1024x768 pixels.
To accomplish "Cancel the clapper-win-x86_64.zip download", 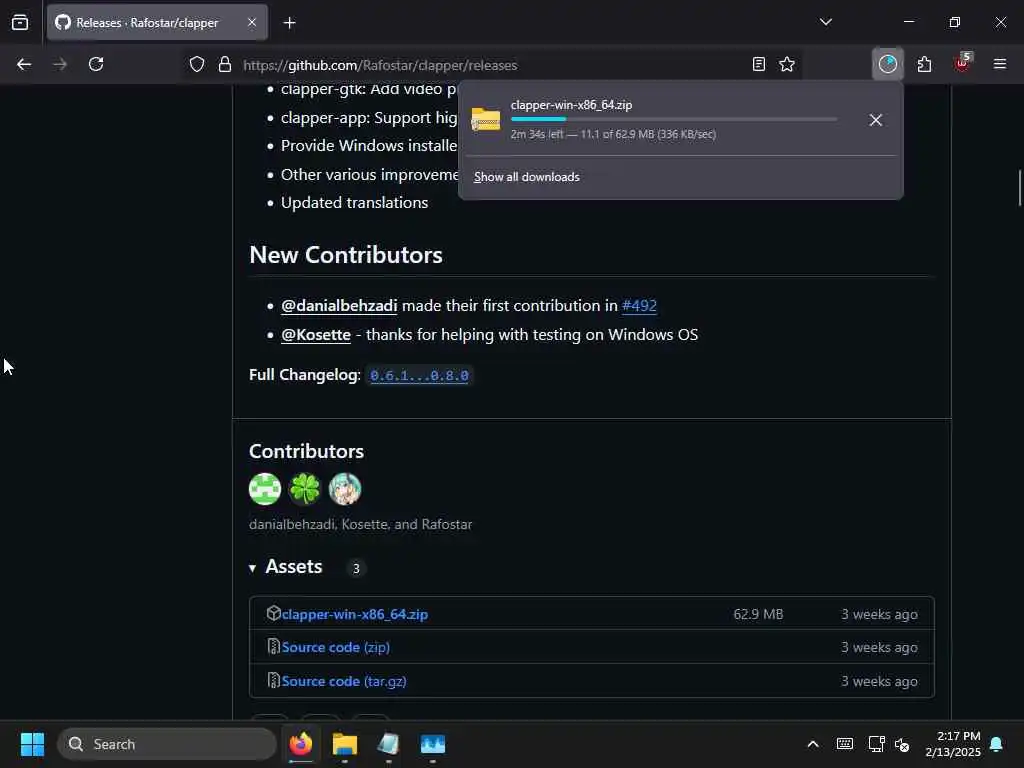I will [x=876, y=120].
